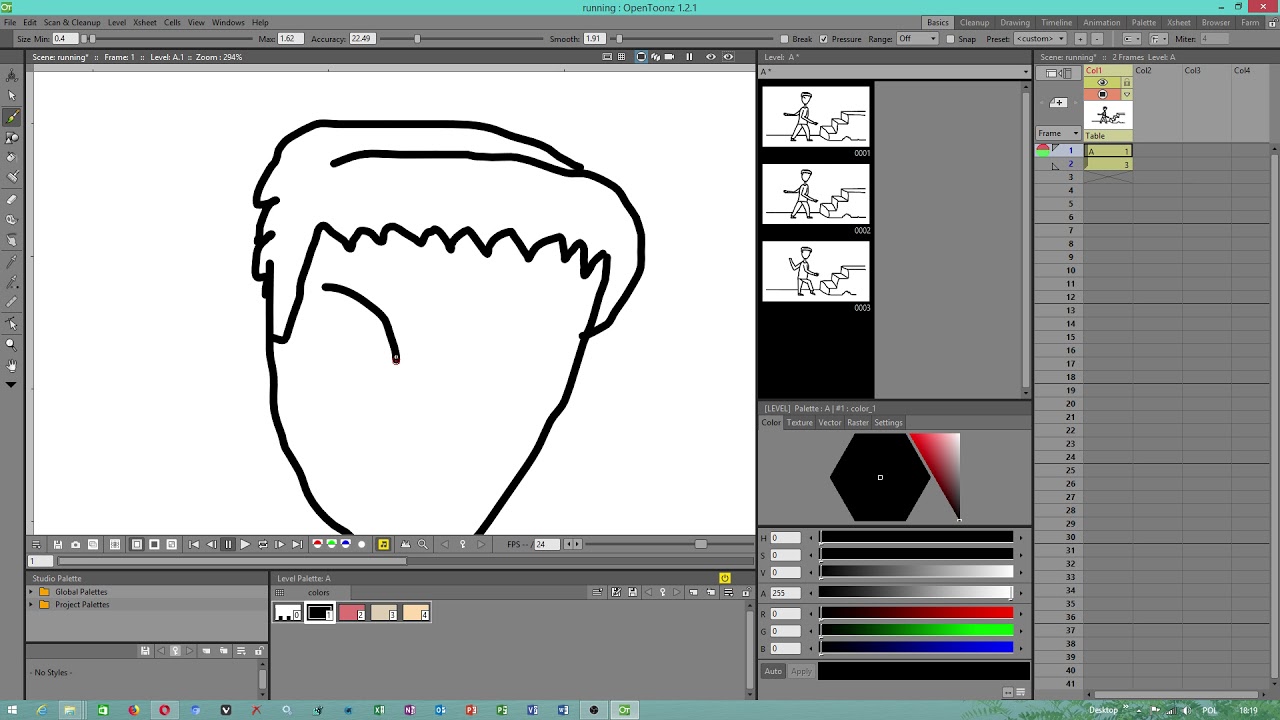Jump to the first frame
The image size is (1280, 720).
point(194,544)
